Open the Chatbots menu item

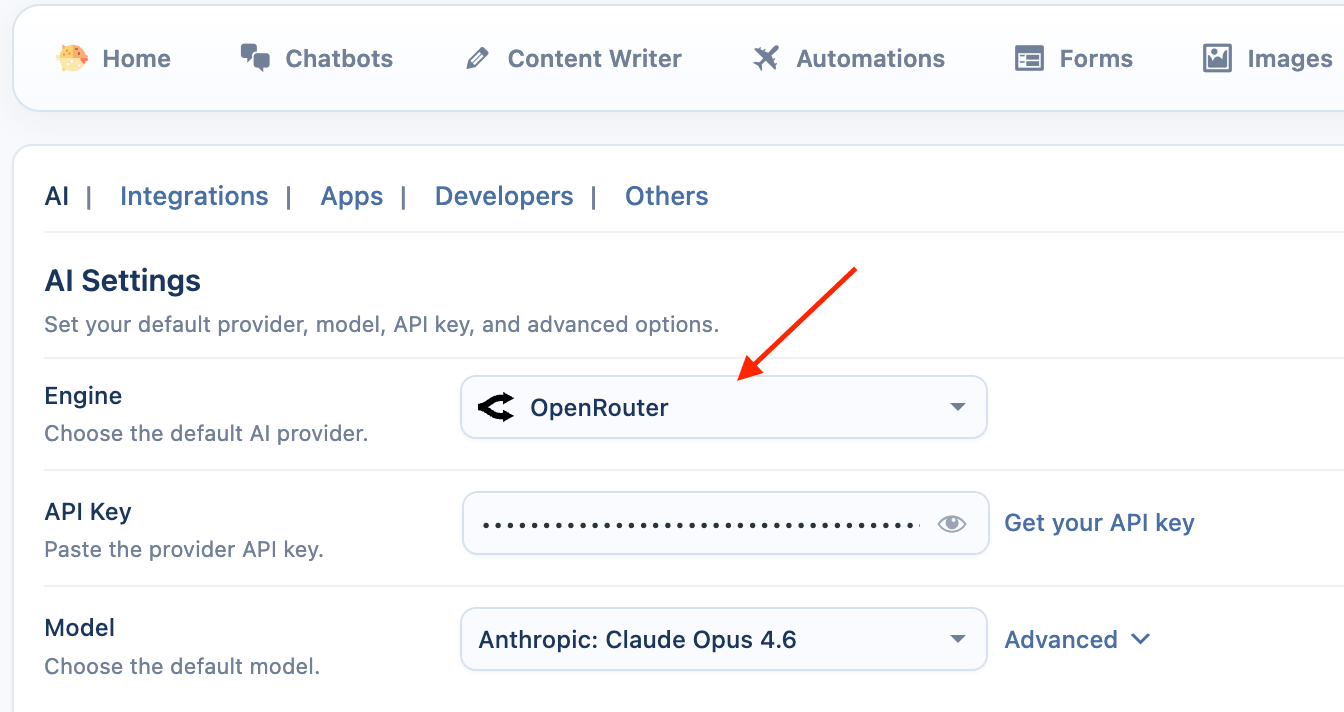[339, 59]
